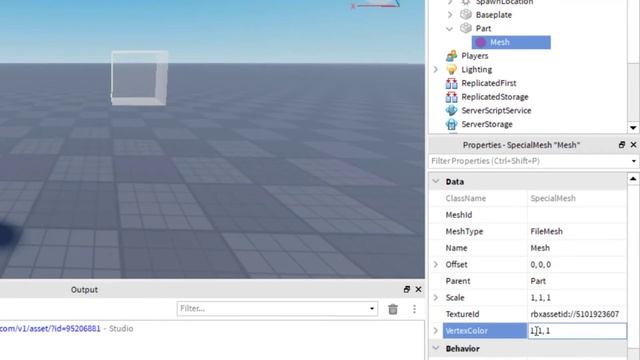This screenshot has width=640, height=360.
Task: Click the TextureId property label
Action: [462, 314]
